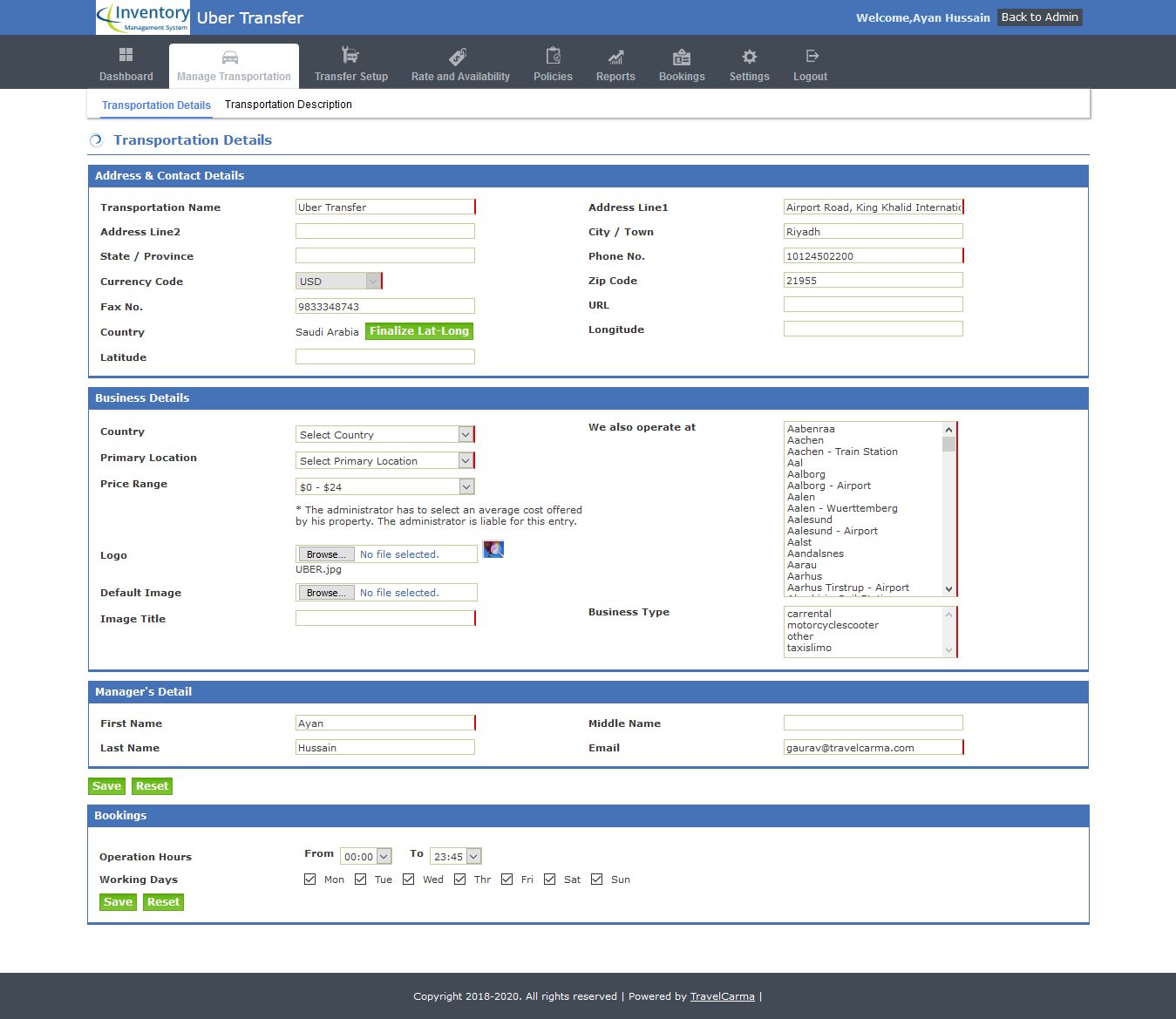Viewport: 1176px width, 1019px height.
Task: Open the Dashboard grid icon
Action: [126, 55]
